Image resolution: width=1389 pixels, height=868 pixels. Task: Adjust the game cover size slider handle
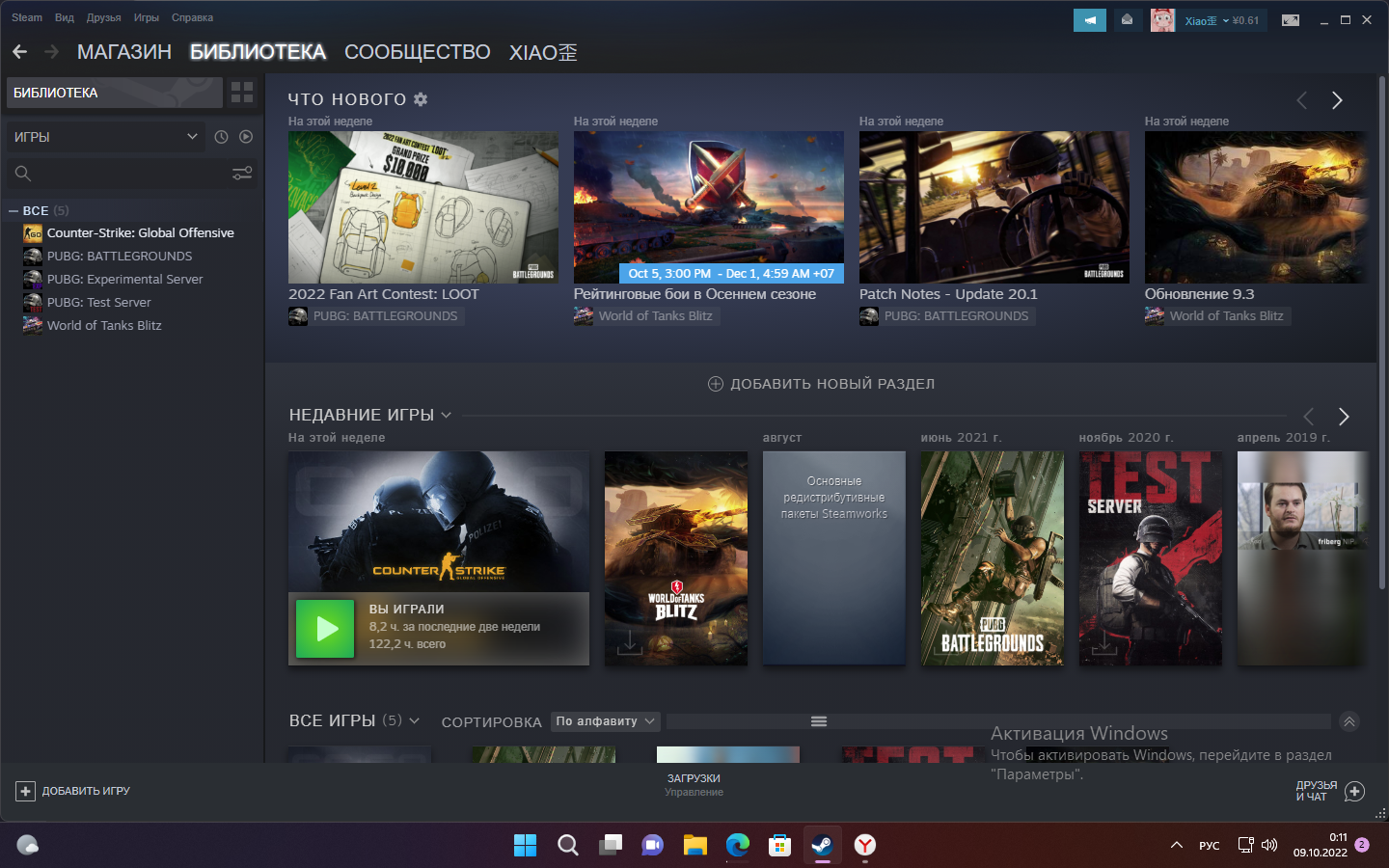coord(819,721)
